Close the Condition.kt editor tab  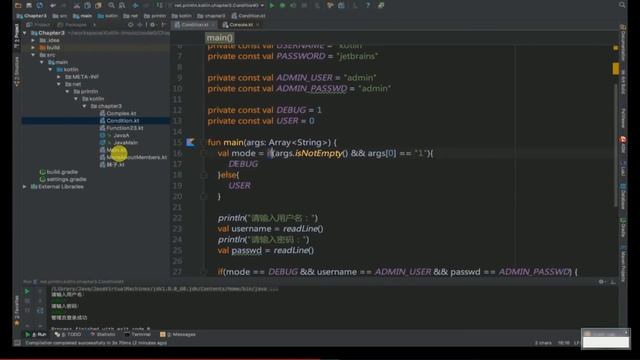(213, 25)
